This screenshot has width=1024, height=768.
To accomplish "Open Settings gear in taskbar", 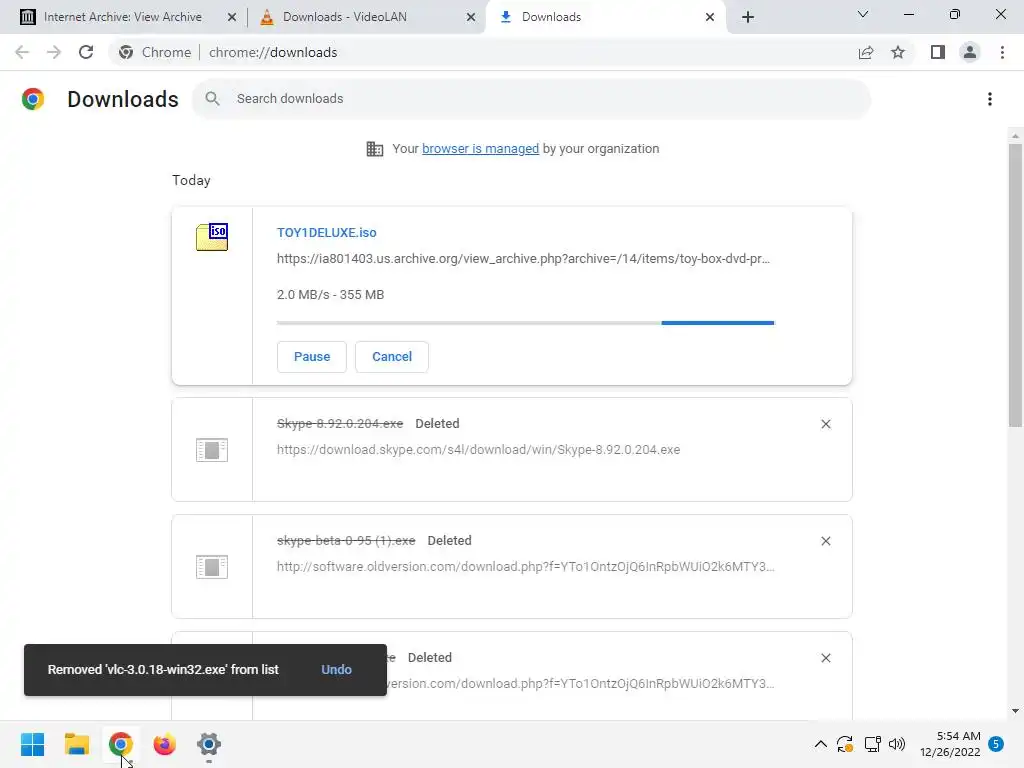I will coord(209,744).
